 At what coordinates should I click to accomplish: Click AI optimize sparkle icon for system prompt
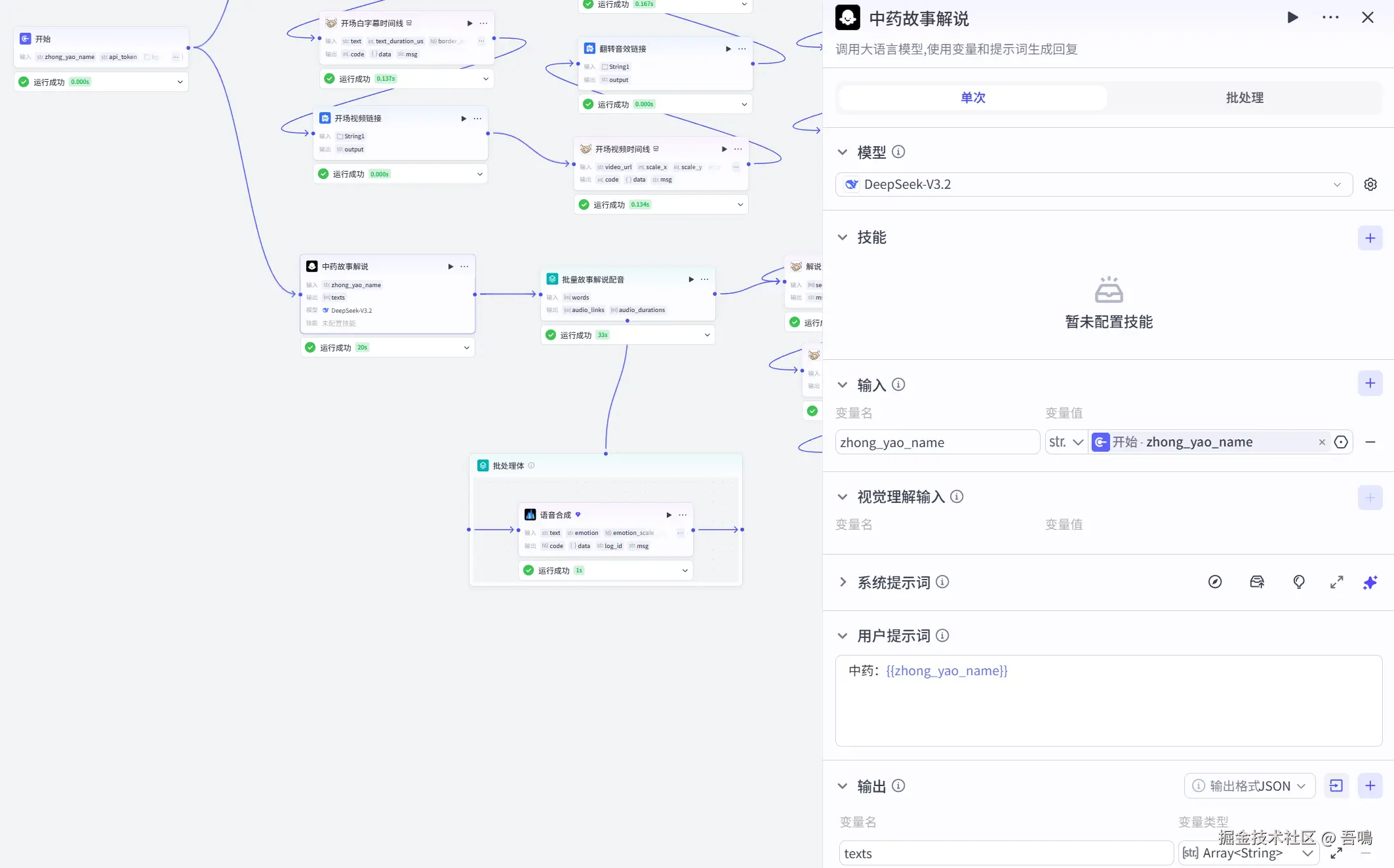1370,582
